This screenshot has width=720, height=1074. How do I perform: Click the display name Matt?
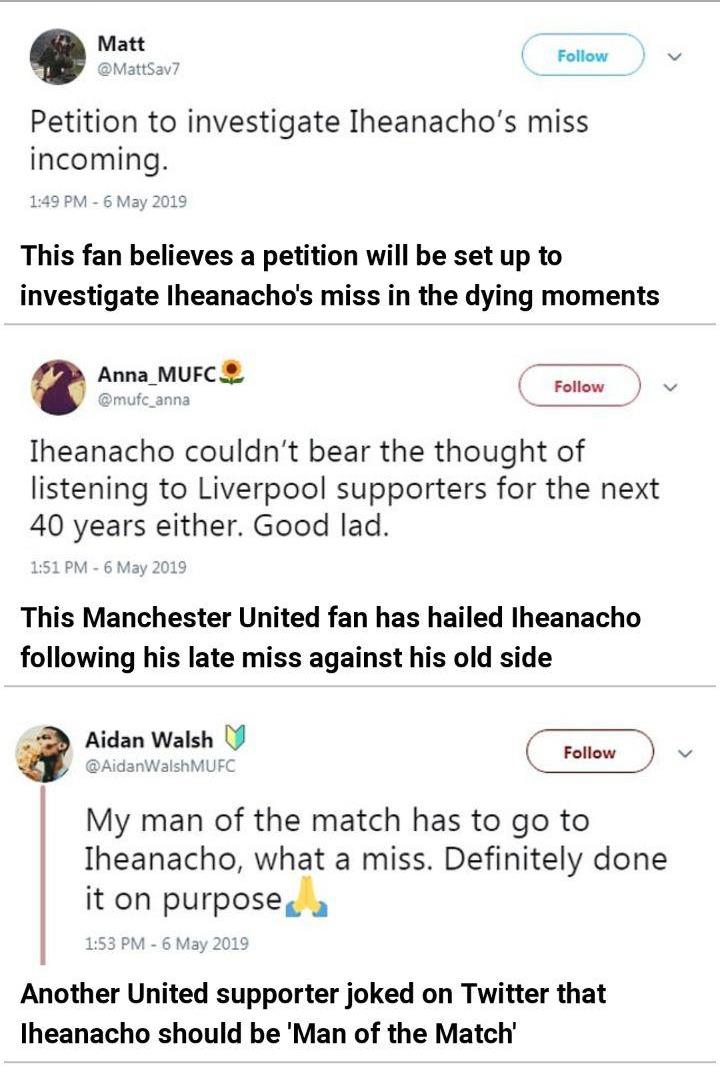pos(121,43)
